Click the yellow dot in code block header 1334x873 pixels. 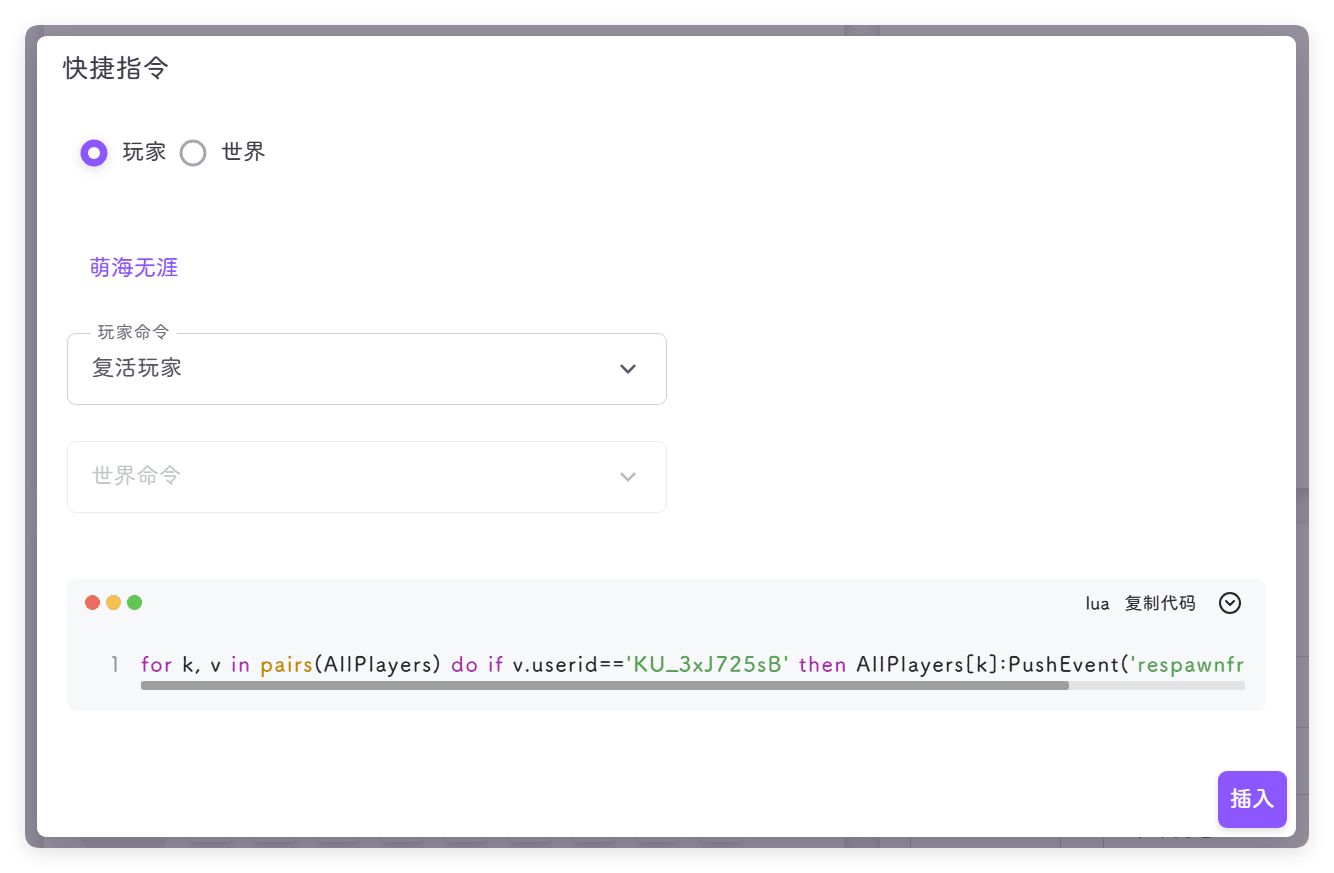113,602
